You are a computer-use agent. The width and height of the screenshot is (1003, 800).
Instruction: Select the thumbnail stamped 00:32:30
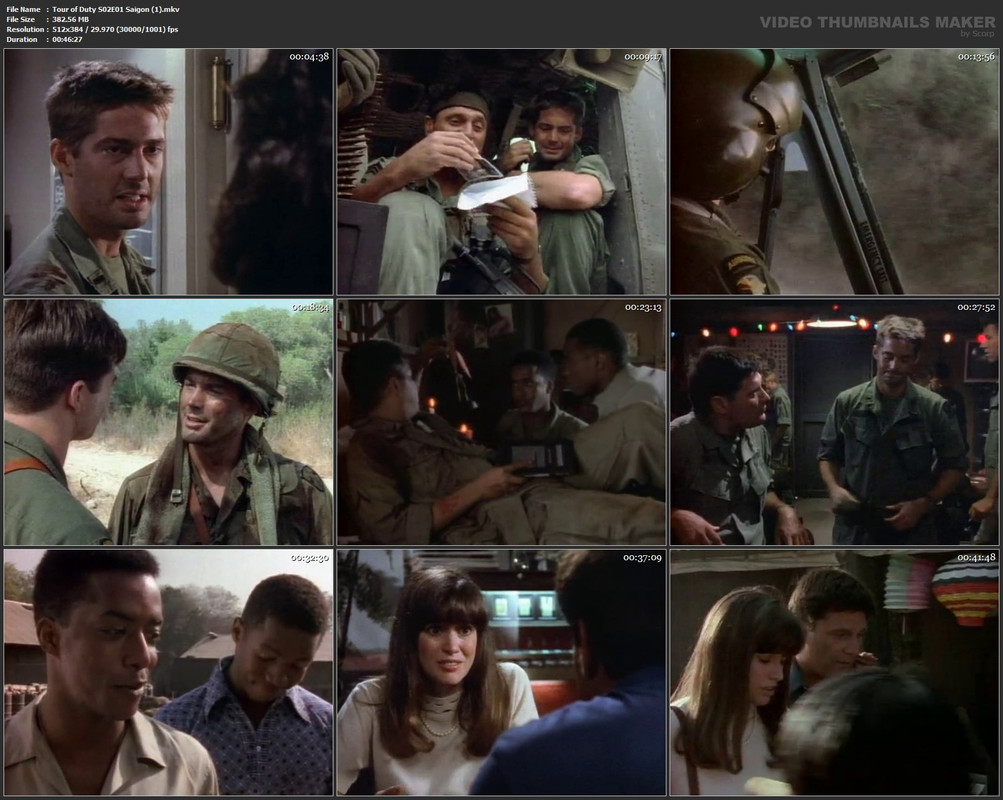tap(168, 672)
